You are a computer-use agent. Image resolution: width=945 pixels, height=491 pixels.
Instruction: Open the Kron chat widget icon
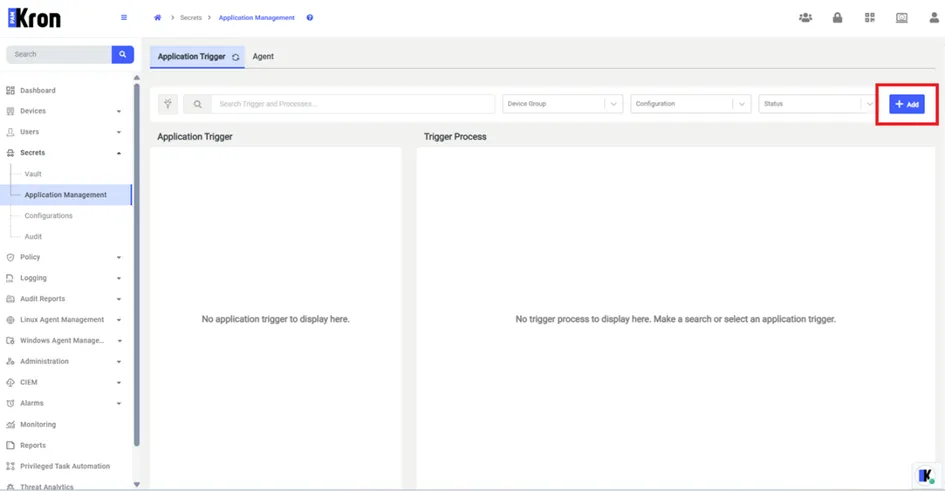[926, 475]
